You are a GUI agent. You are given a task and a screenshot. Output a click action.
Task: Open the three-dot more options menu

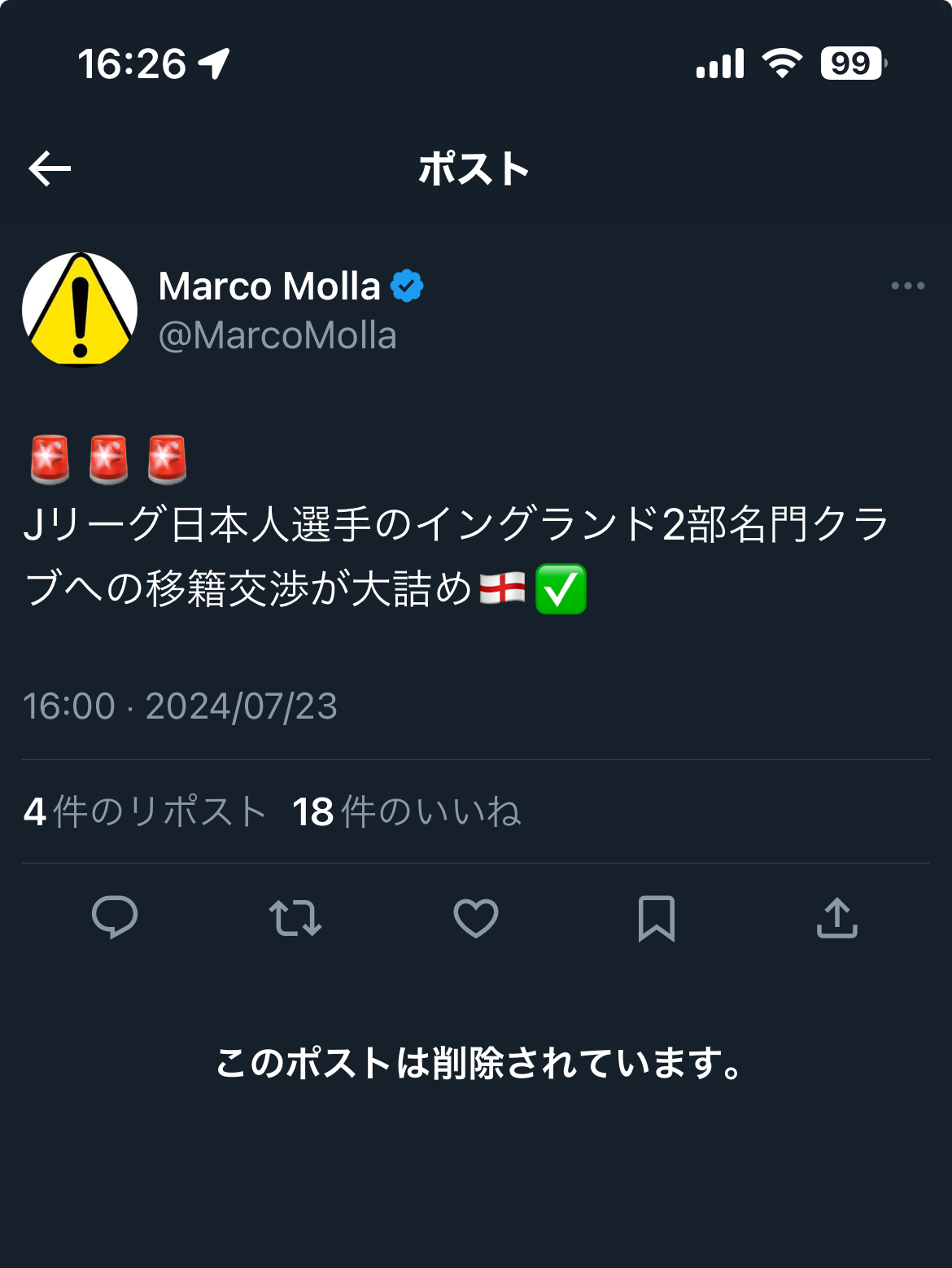[x=907, y=286]
